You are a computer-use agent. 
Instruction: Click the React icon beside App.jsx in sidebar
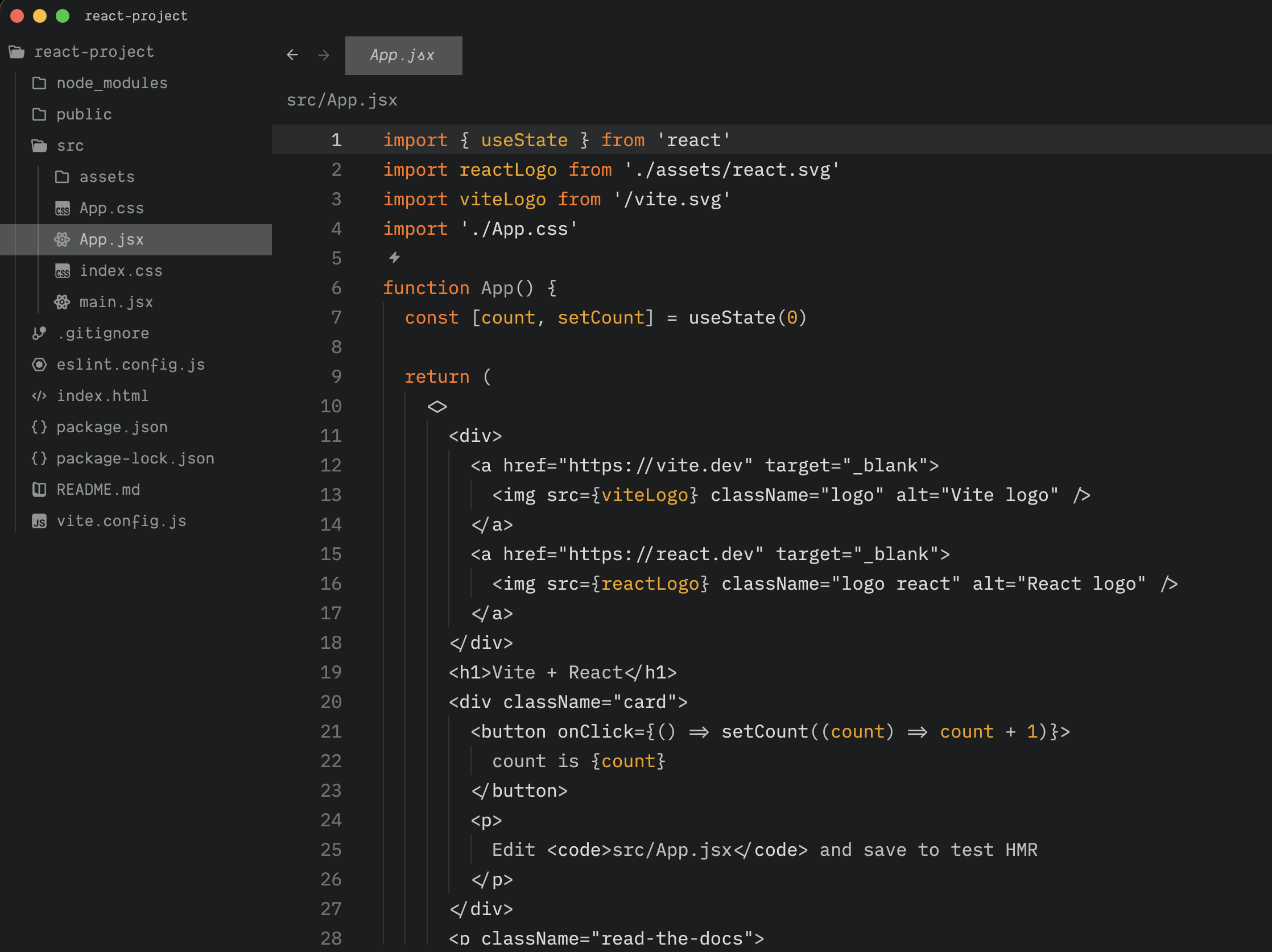[x=62, y=239]
